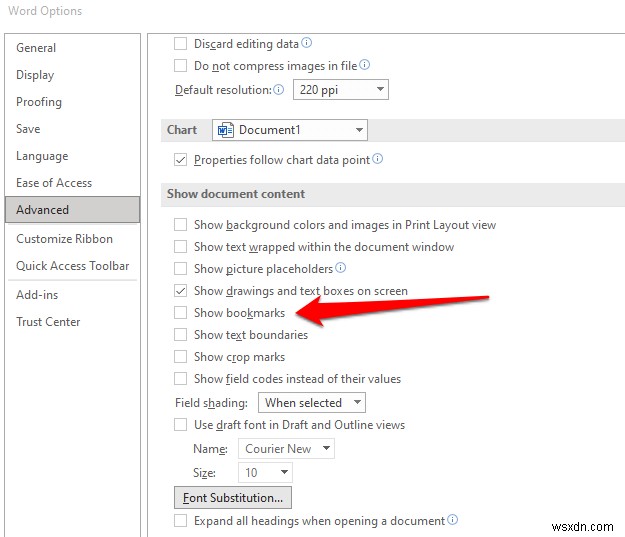Screen dimensions: 625x537
Task: Click the Chart section label
Action: point(182,130)
